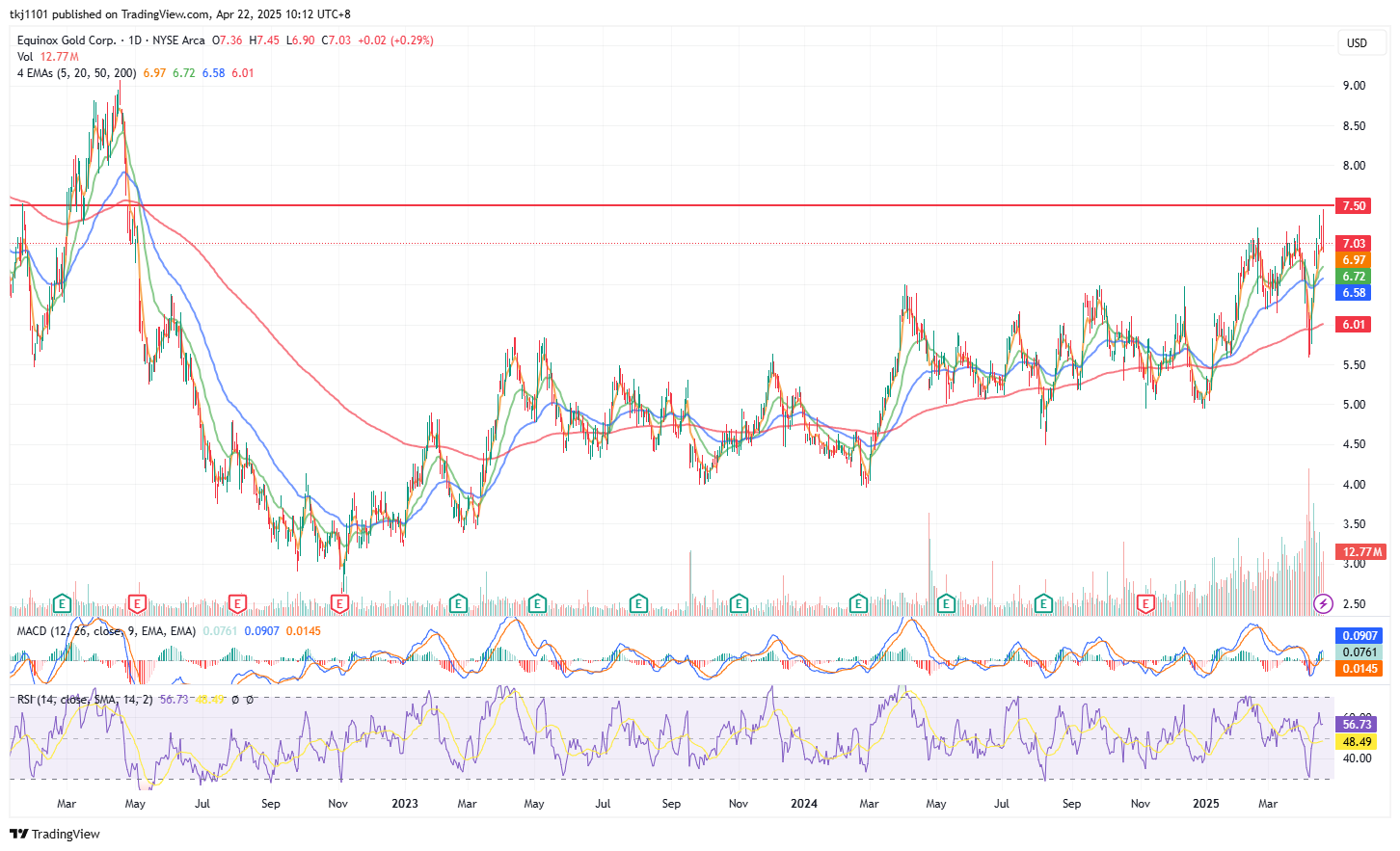Click green earnings marker E near May 2024
Viewport: 1400px width, 851px height.
click(946, 604)
